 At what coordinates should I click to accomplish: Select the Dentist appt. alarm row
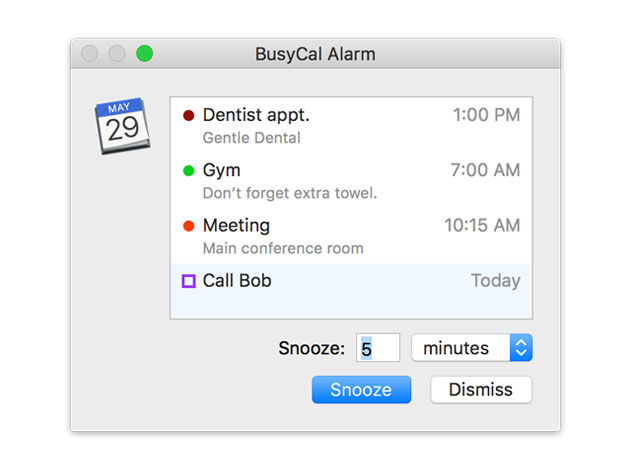pos(351,125)
